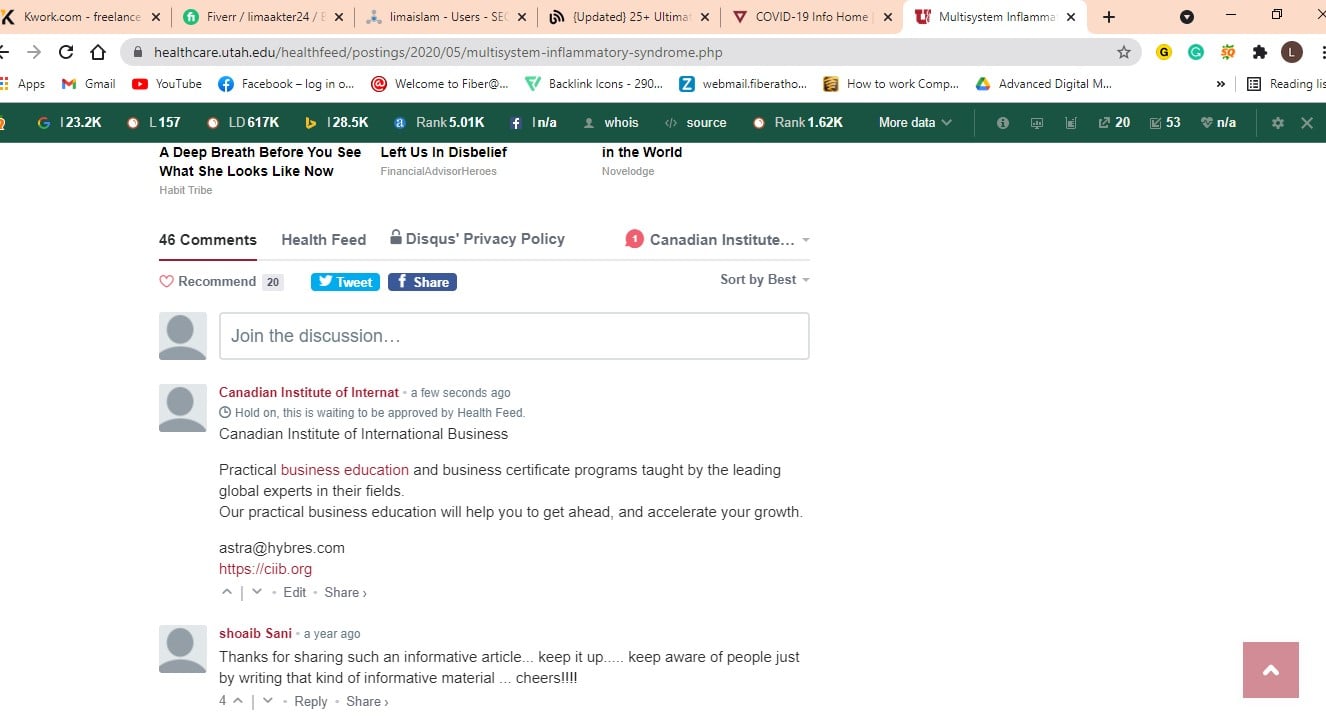Click in the Join the discussion comment box
This screenshot has width=1326, height=718.
point(513,336)
